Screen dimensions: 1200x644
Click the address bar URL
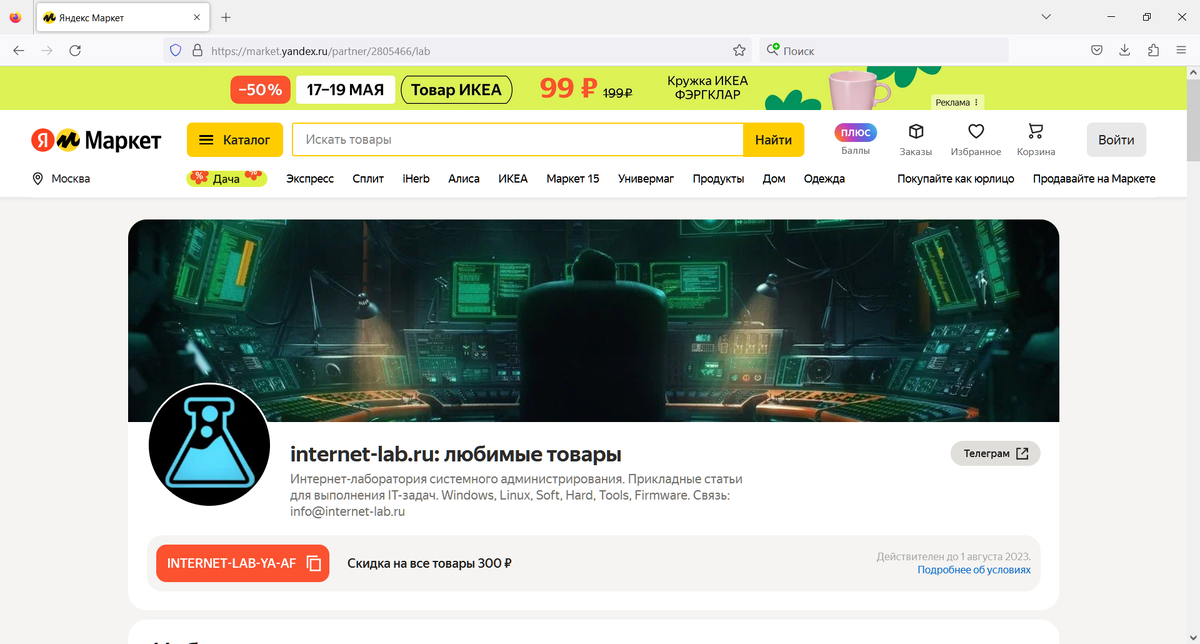[321, 50]
